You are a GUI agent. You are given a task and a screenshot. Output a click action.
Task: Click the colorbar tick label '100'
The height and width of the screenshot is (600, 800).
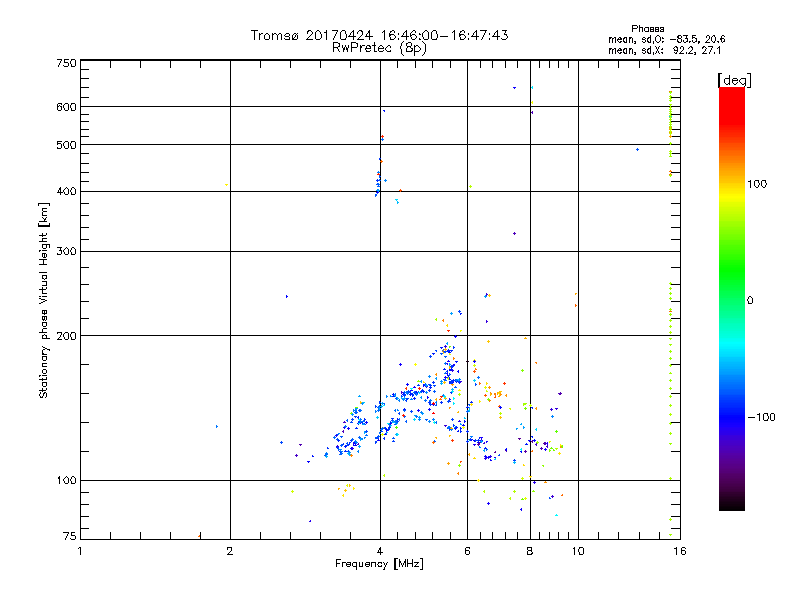(x=757, y=184)
